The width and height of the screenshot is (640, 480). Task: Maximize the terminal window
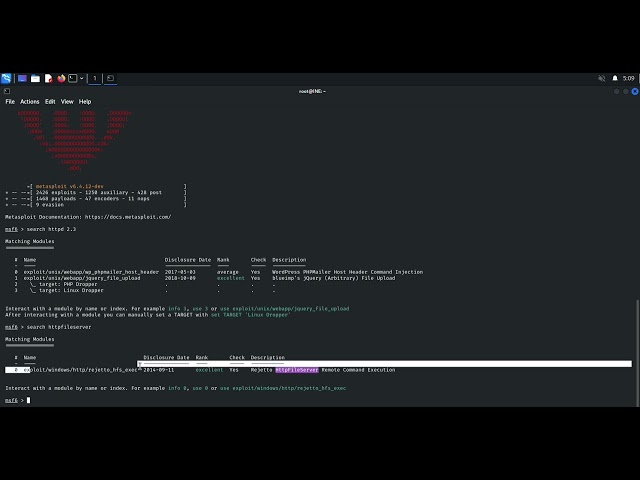click(626, 91)
